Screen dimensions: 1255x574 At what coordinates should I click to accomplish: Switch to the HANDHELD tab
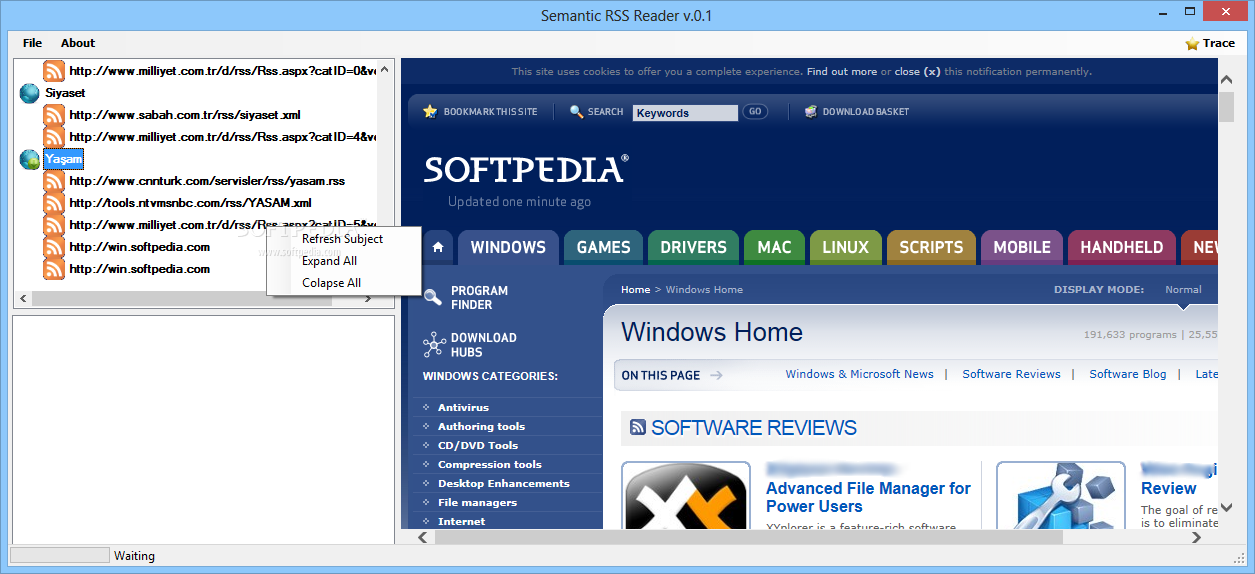[x=1122, y=247]
